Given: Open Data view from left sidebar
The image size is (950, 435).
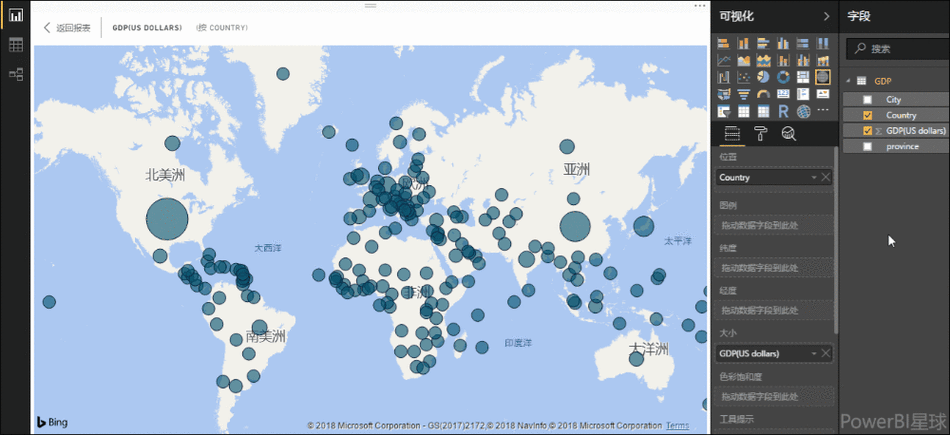Looking at the screenshot, I should (16, 45).
